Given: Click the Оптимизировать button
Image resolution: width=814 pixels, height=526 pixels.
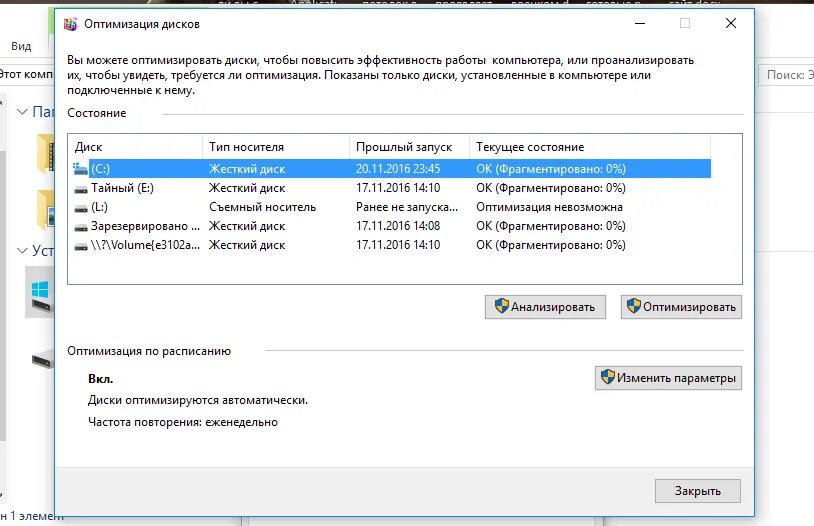Looking at the screenshot, I should click(681, 307).
